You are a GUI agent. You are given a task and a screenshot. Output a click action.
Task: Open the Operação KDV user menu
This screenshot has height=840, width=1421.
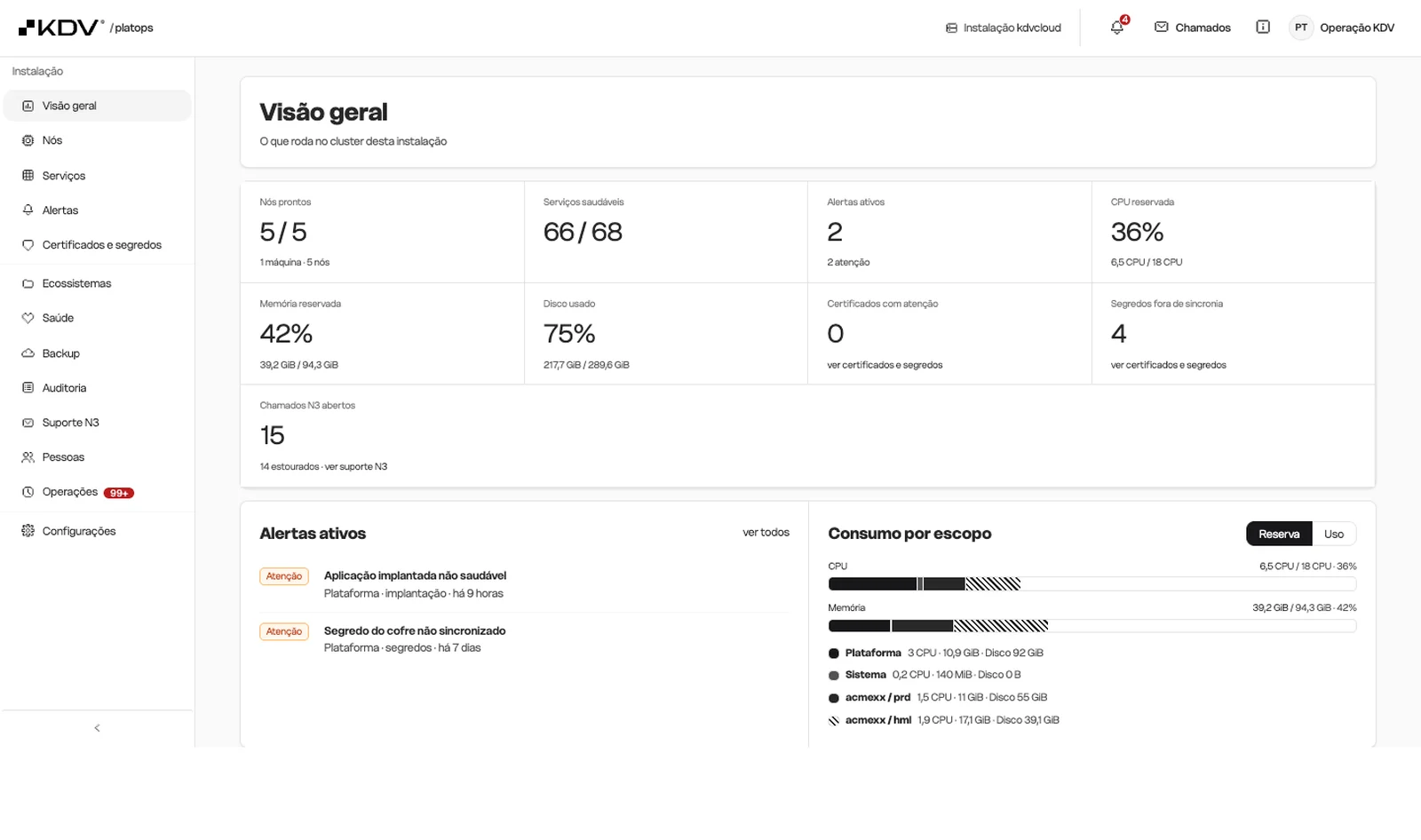pos(1343,28)
